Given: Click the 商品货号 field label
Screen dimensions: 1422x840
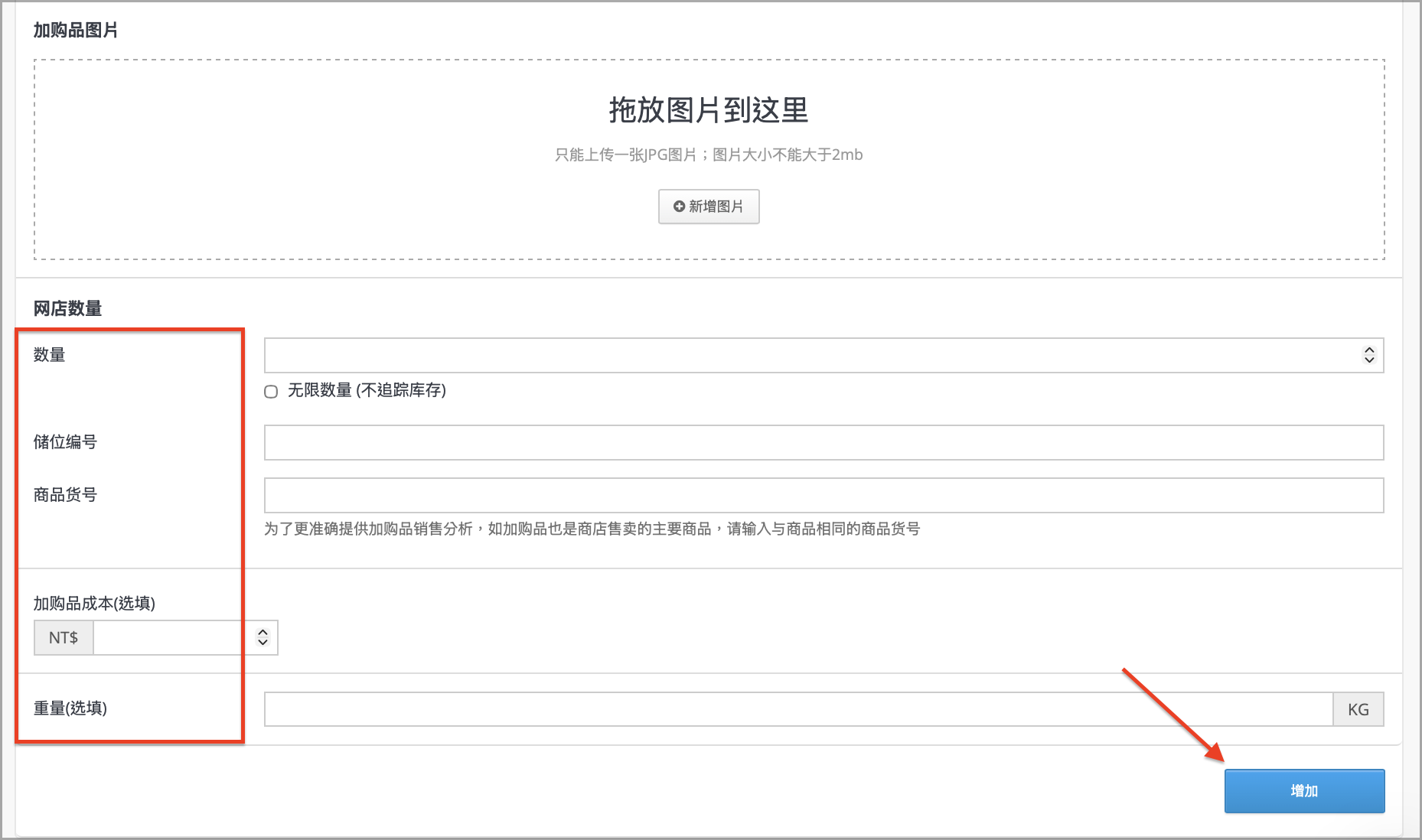Looking at the screenshot, I should [65, 495].
